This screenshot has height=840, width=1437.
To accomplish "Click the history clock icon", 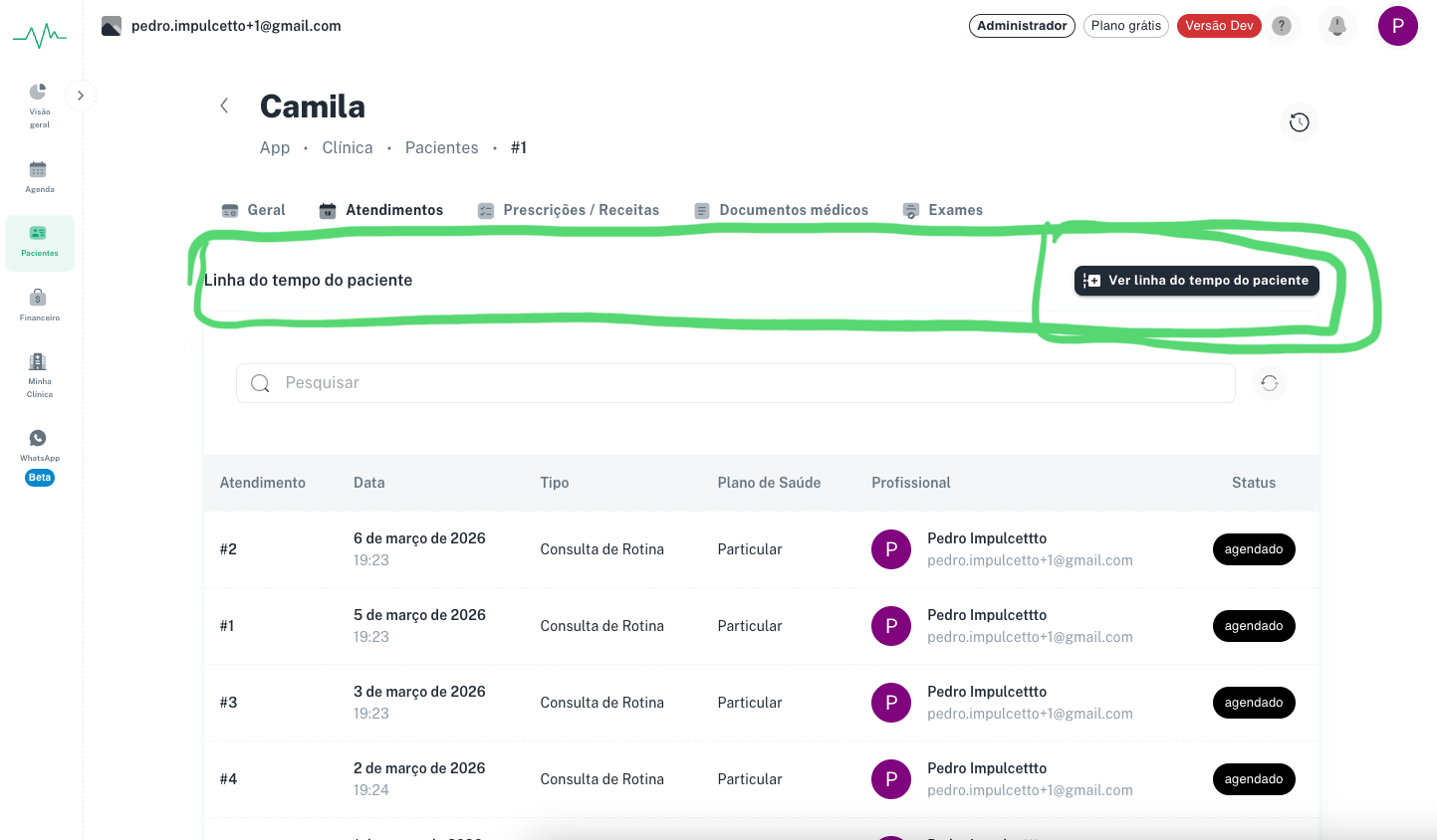I will tap(1299, 122).
